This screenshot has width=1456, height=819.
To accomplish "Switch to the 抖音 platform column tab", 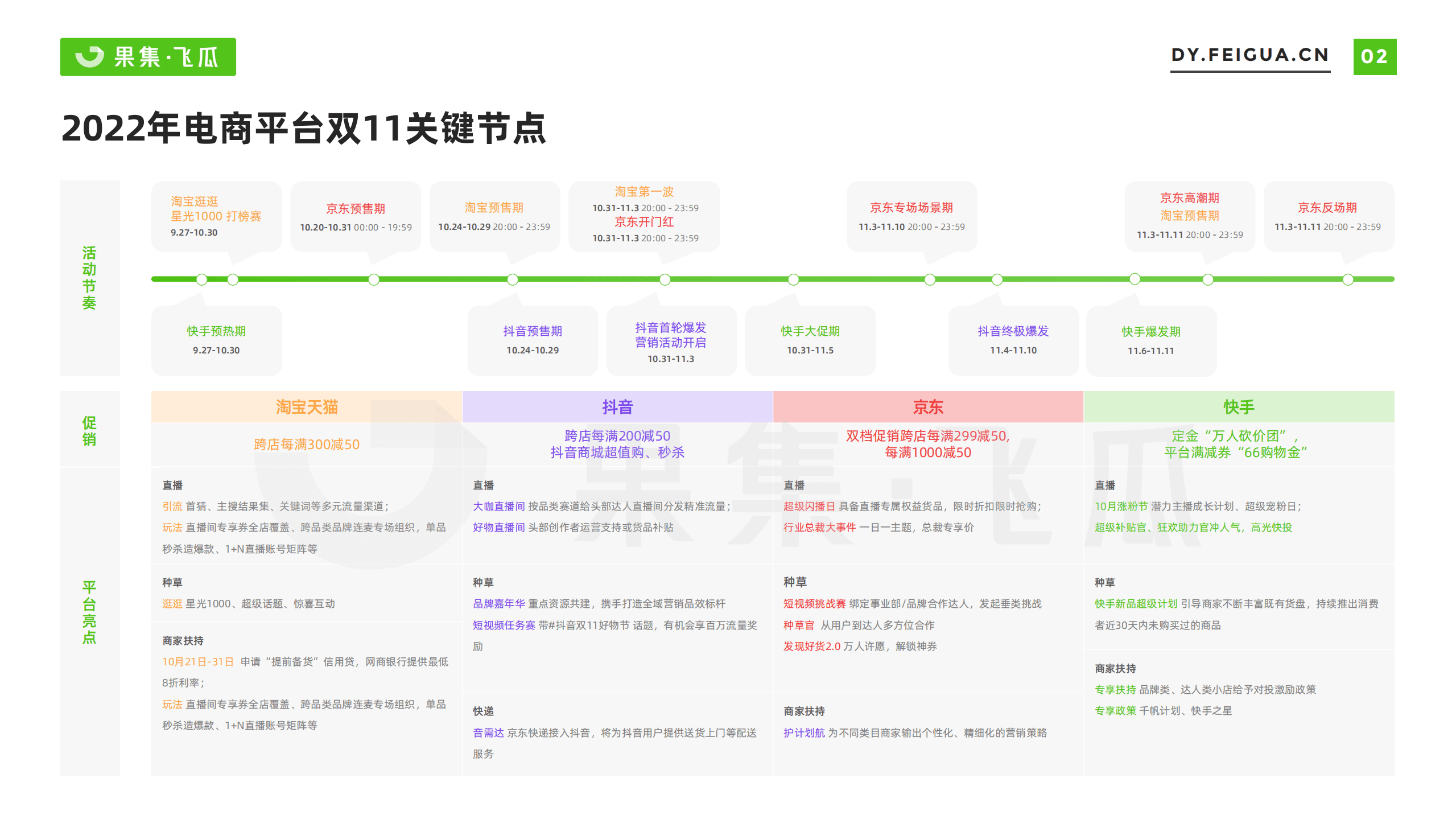I will (x=617, y=407).
